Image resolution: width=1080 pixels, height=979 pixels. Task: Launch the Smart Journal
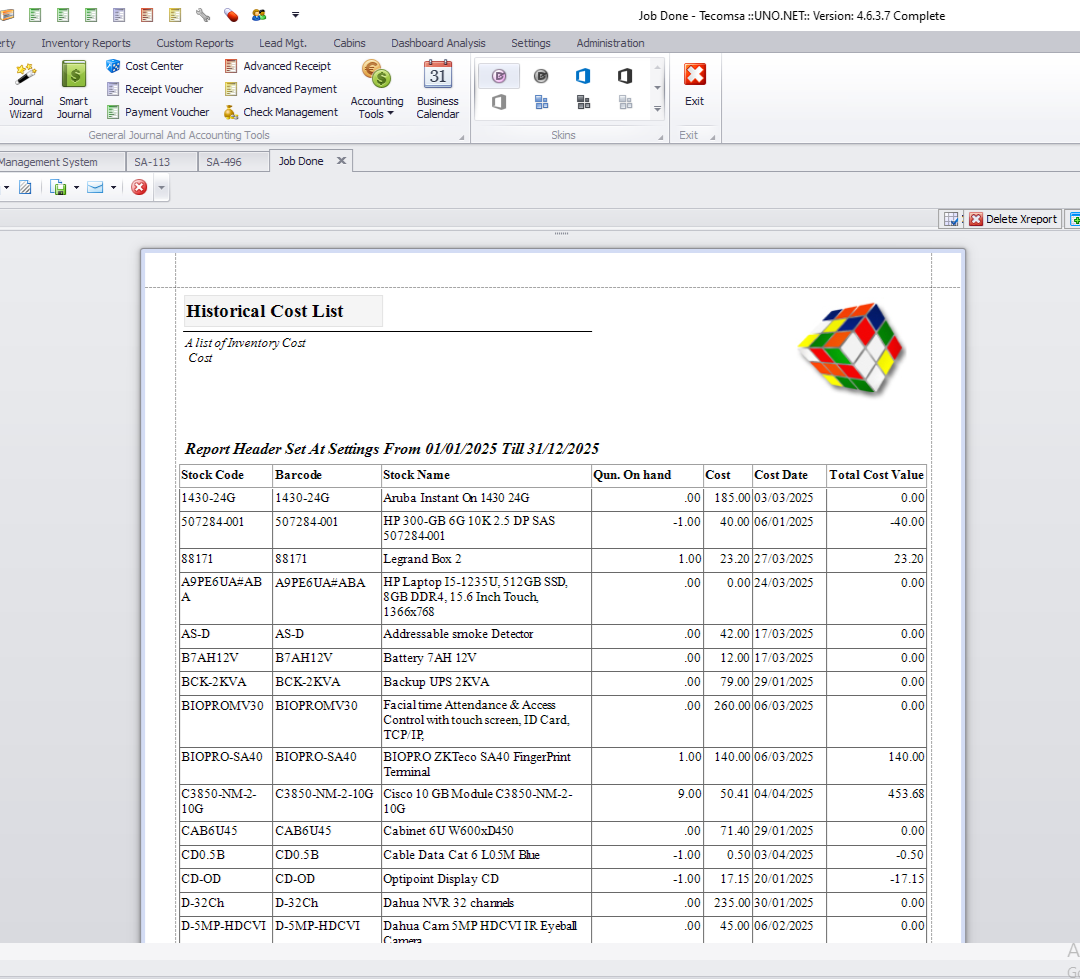point(74,90)
